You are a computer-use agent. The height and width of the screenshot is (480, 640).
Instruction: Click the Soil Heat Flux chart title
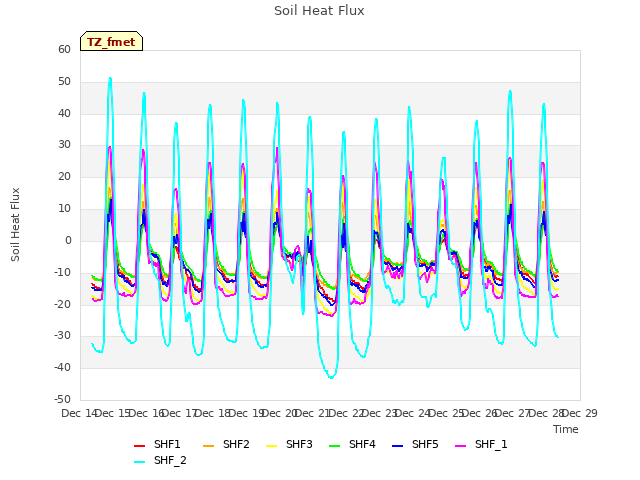coord(319,11)
